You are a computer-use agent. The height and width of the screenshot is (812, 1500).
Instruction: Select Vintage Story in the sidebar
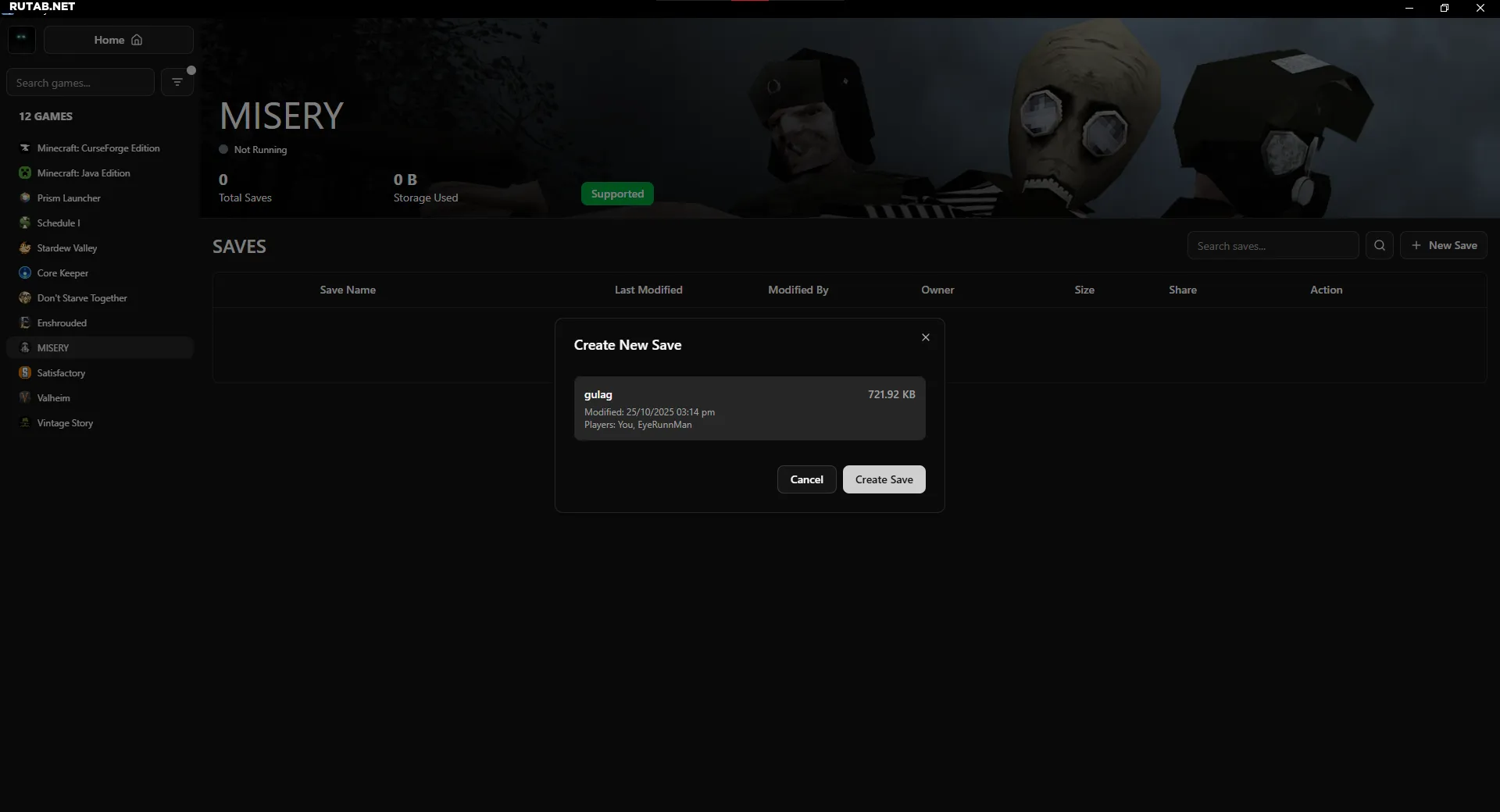point(65,423)
